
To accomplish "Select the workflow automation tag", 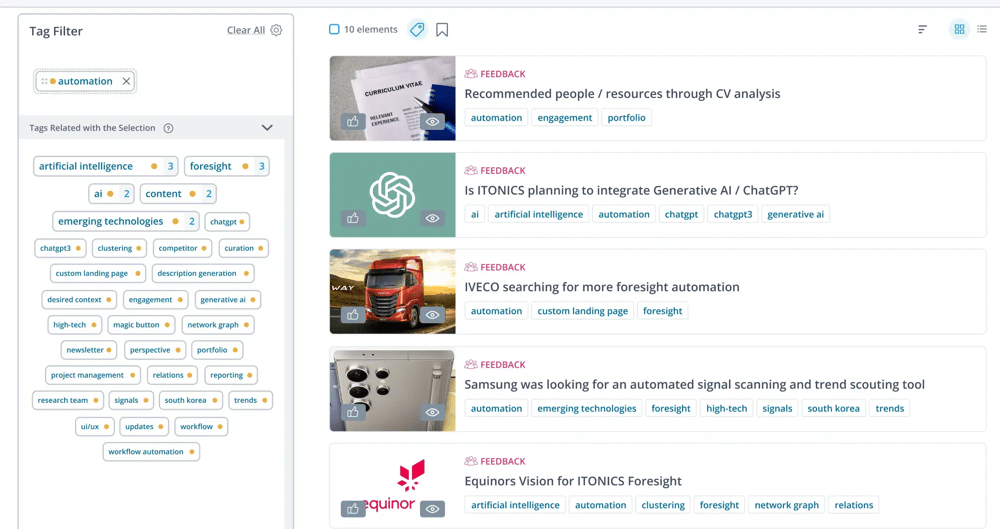I will click(146, 452).
